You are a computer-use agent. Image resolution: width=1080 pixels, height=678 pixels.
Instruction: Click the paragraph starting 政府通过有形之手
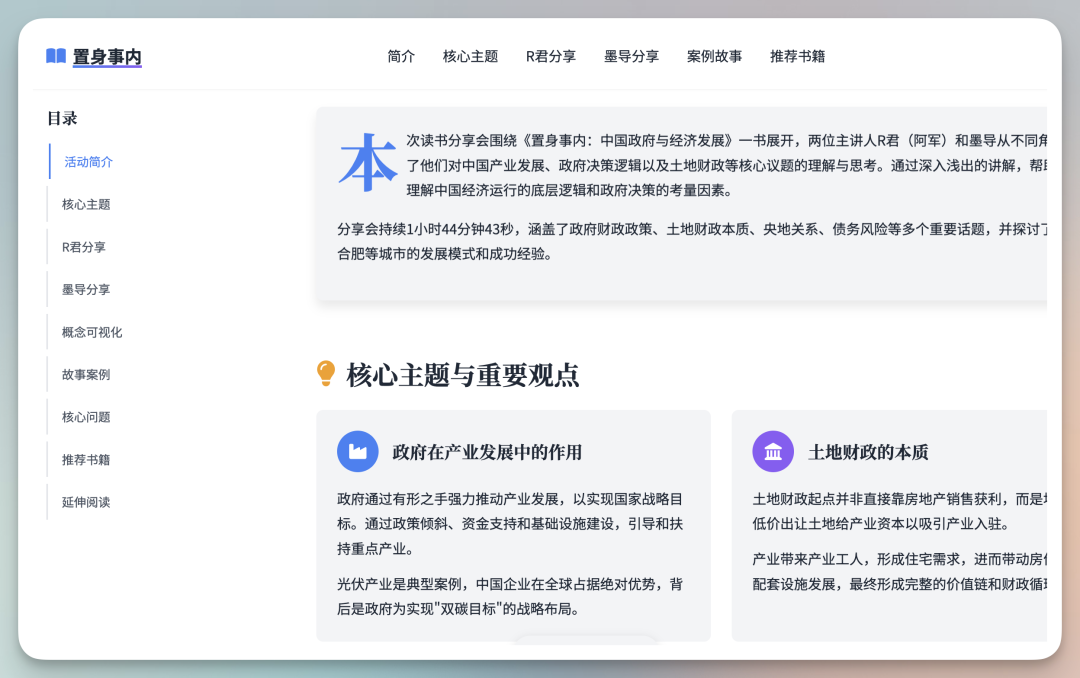tap(510, 524)
